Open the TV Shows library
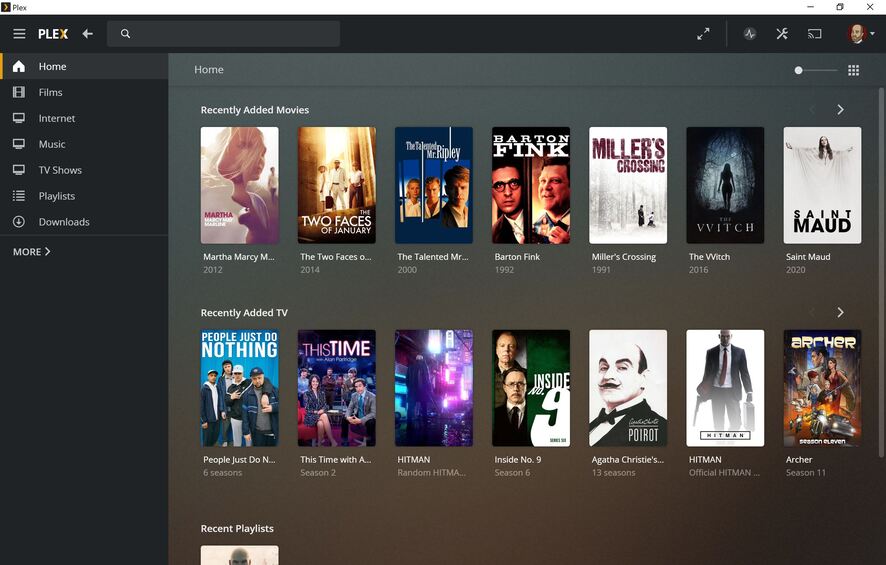The height and width of the screenshot is (565, 886). [x=84, y=170]
